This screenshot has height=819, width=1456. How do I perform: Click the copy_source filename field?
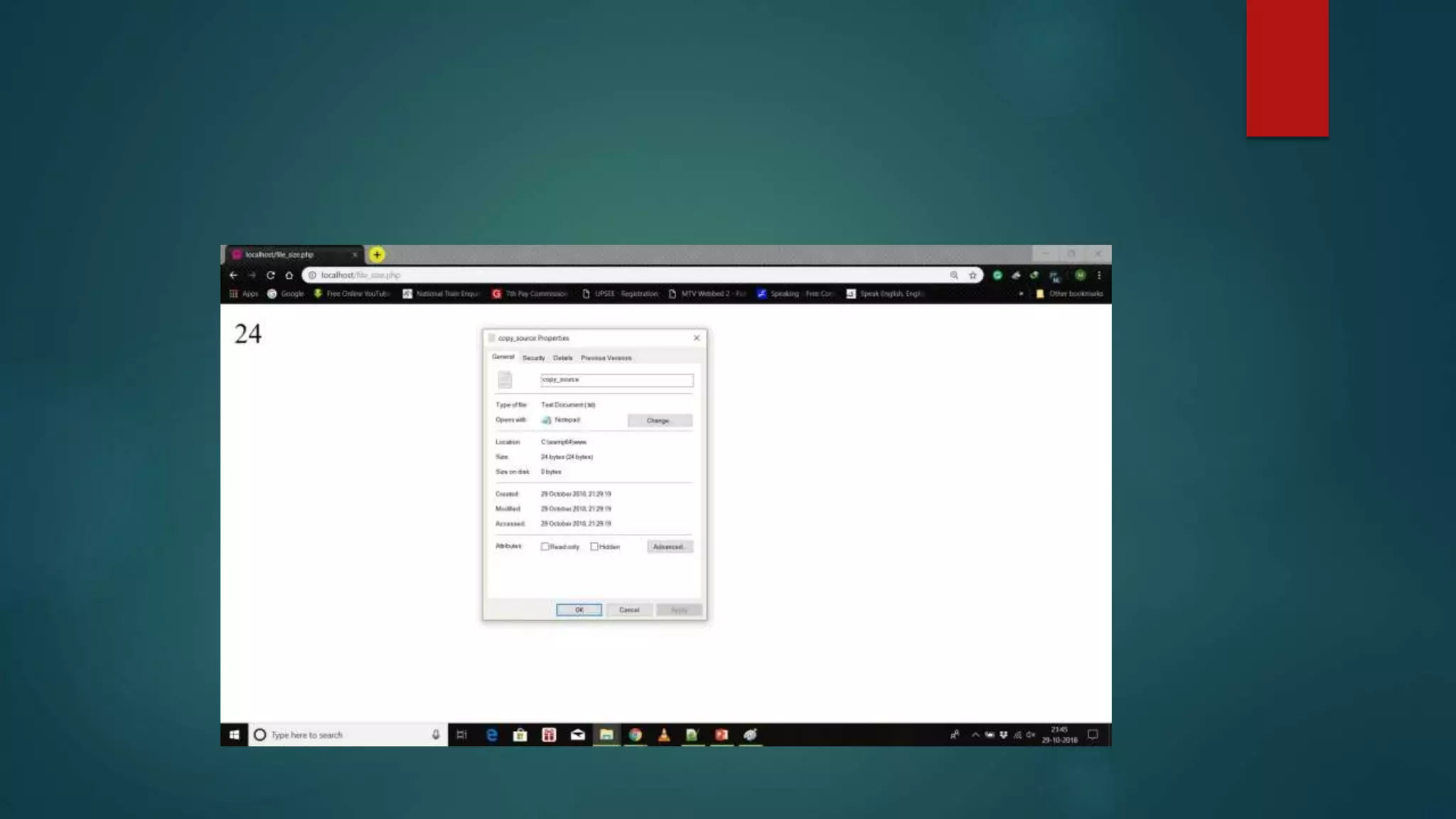pyautogui.click(x=616, y=380)
